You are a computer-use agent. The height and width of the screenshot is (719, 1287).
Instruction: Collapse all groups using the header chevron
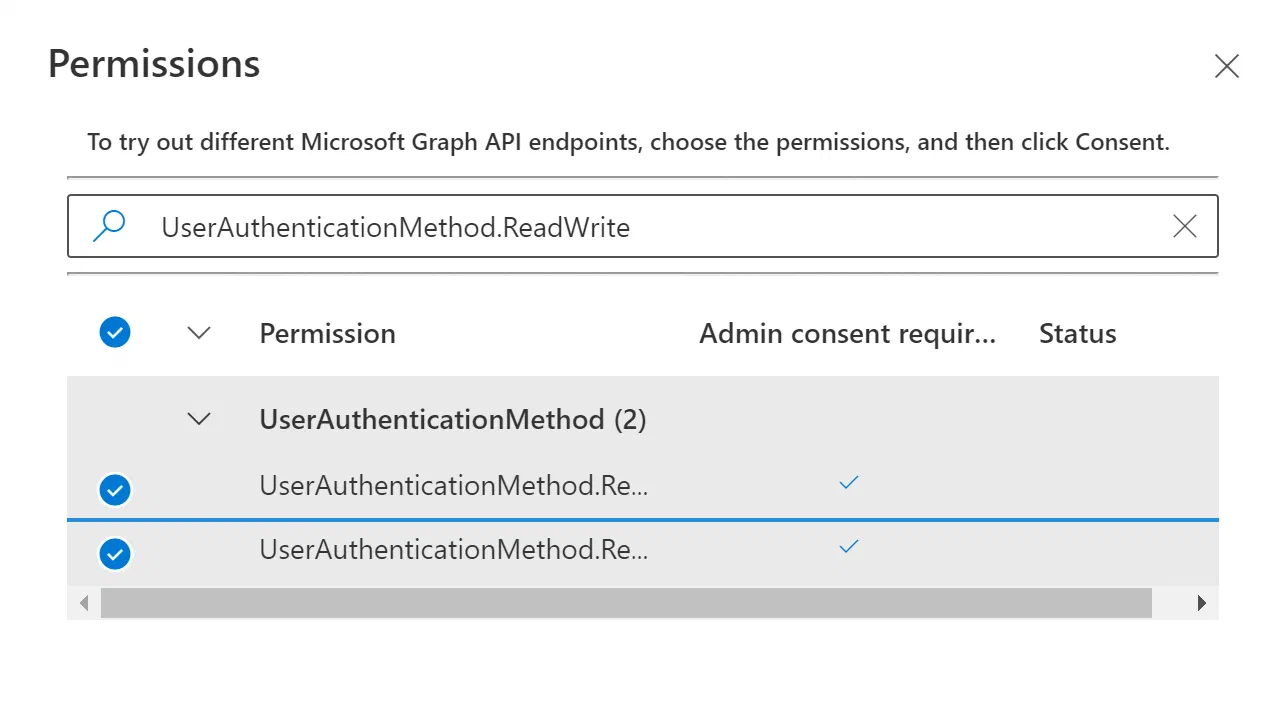click(x=200, y=333)
